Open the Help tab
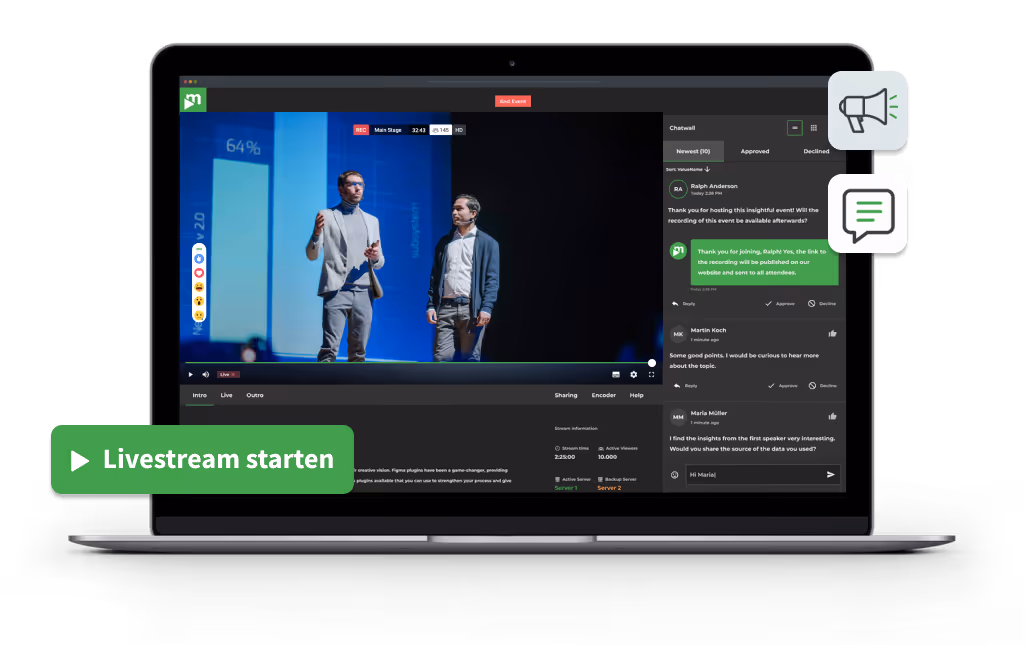 click(637, 395)
